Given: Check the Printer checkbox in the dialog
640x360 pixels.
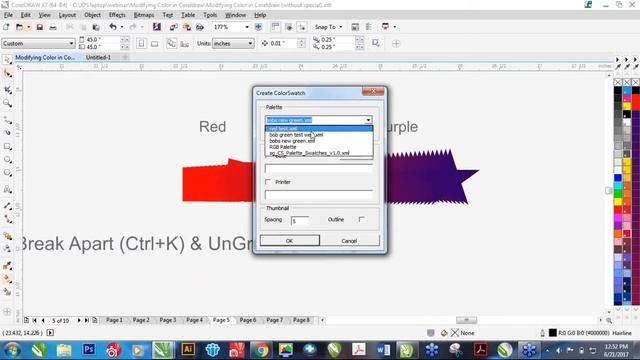Looking at the screenshot, I should [268, 182].
